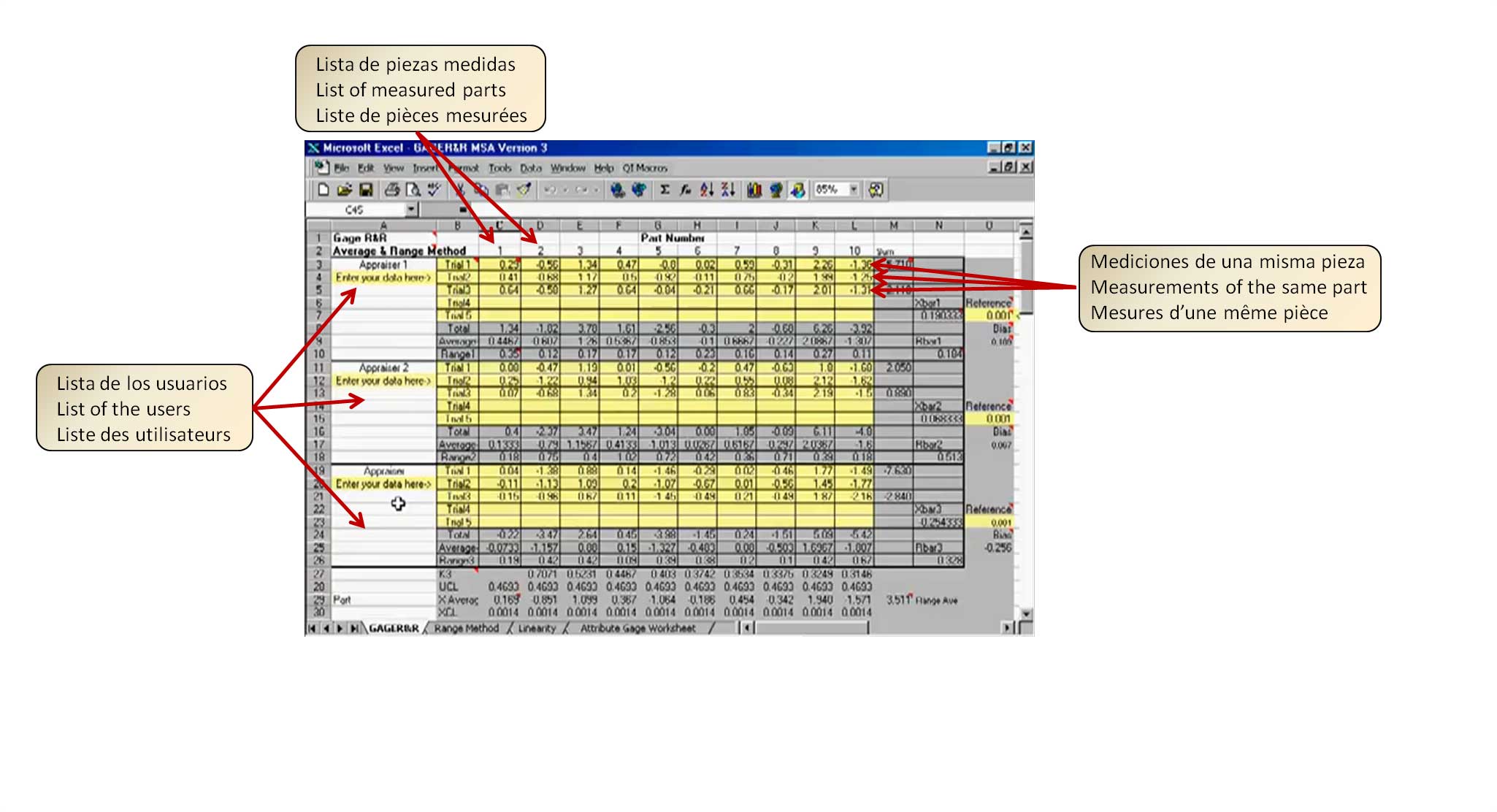Viewport: 1497px width, 812px height.
Task: Click the Copy toolbar icon
Action: coord(481,190)
